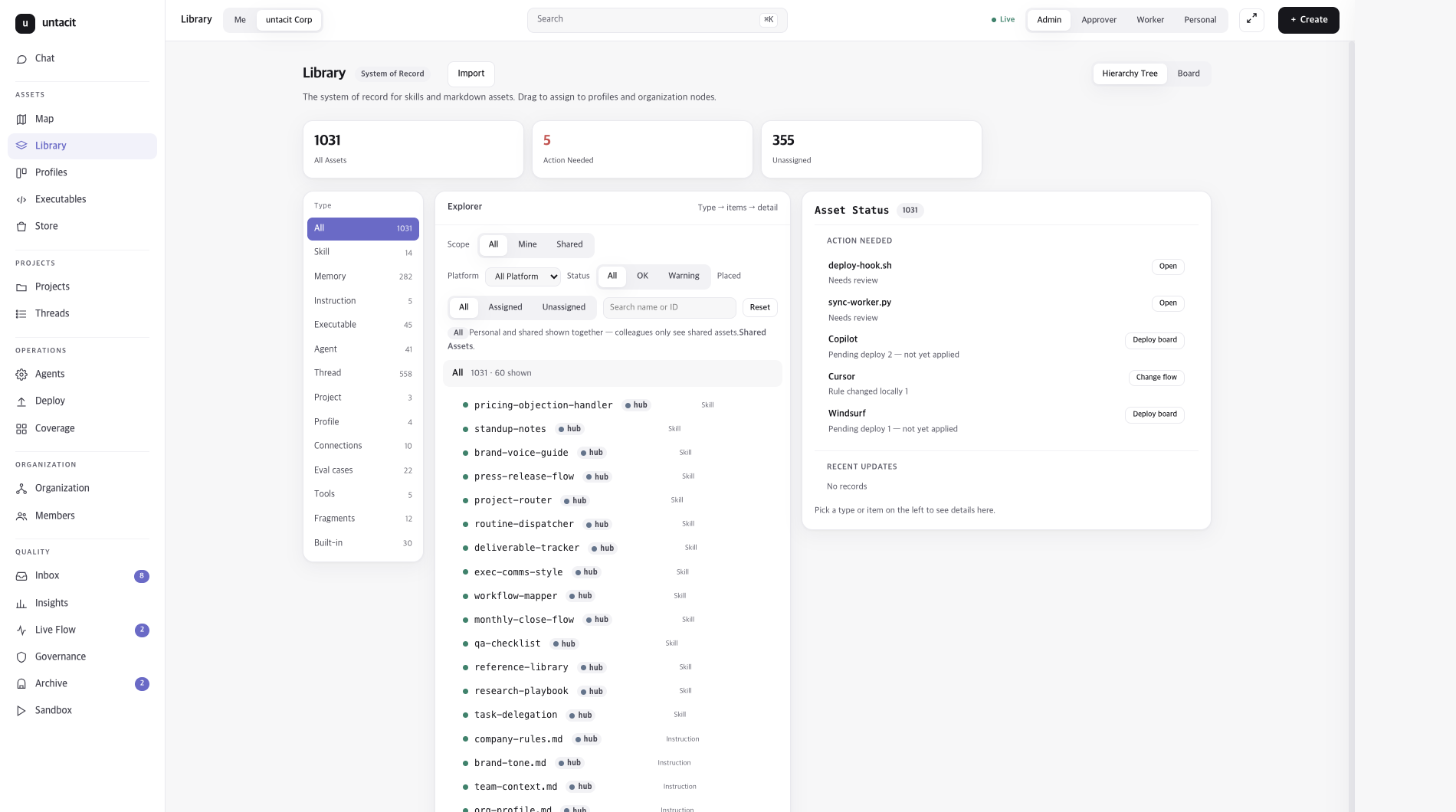
Task: Click the Live Flow pulse icon
Action: click(21, 630)
